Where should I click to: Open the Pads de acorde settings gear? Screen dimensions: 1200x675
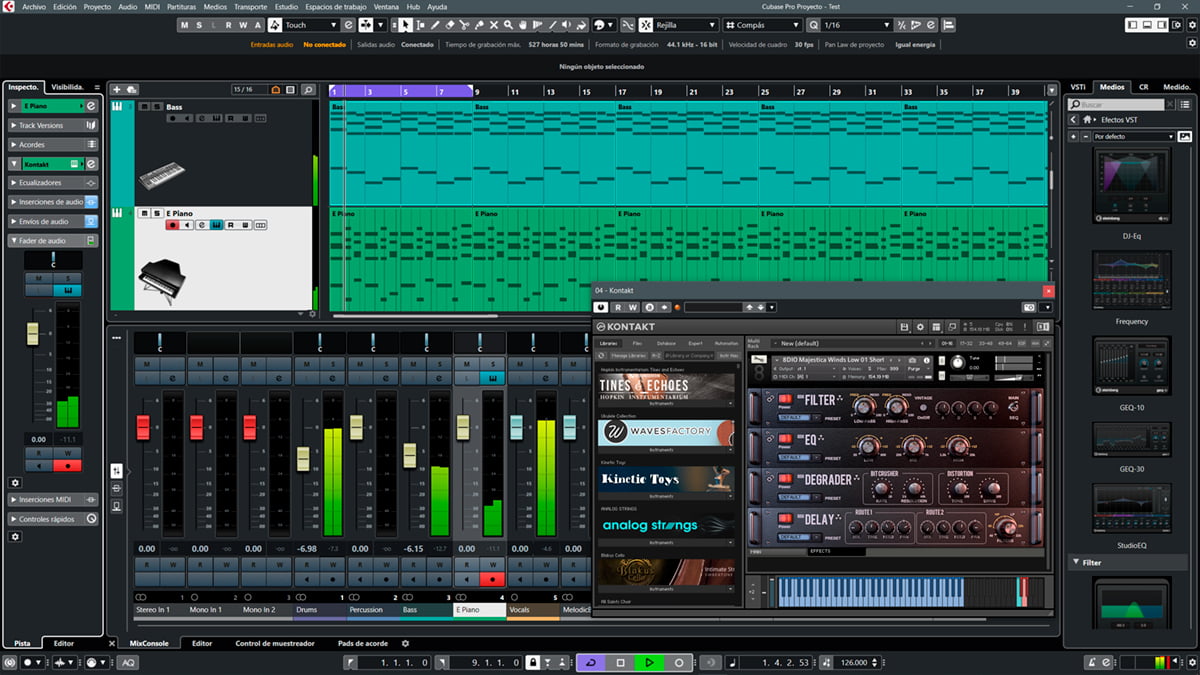click(x=405, y=643)
